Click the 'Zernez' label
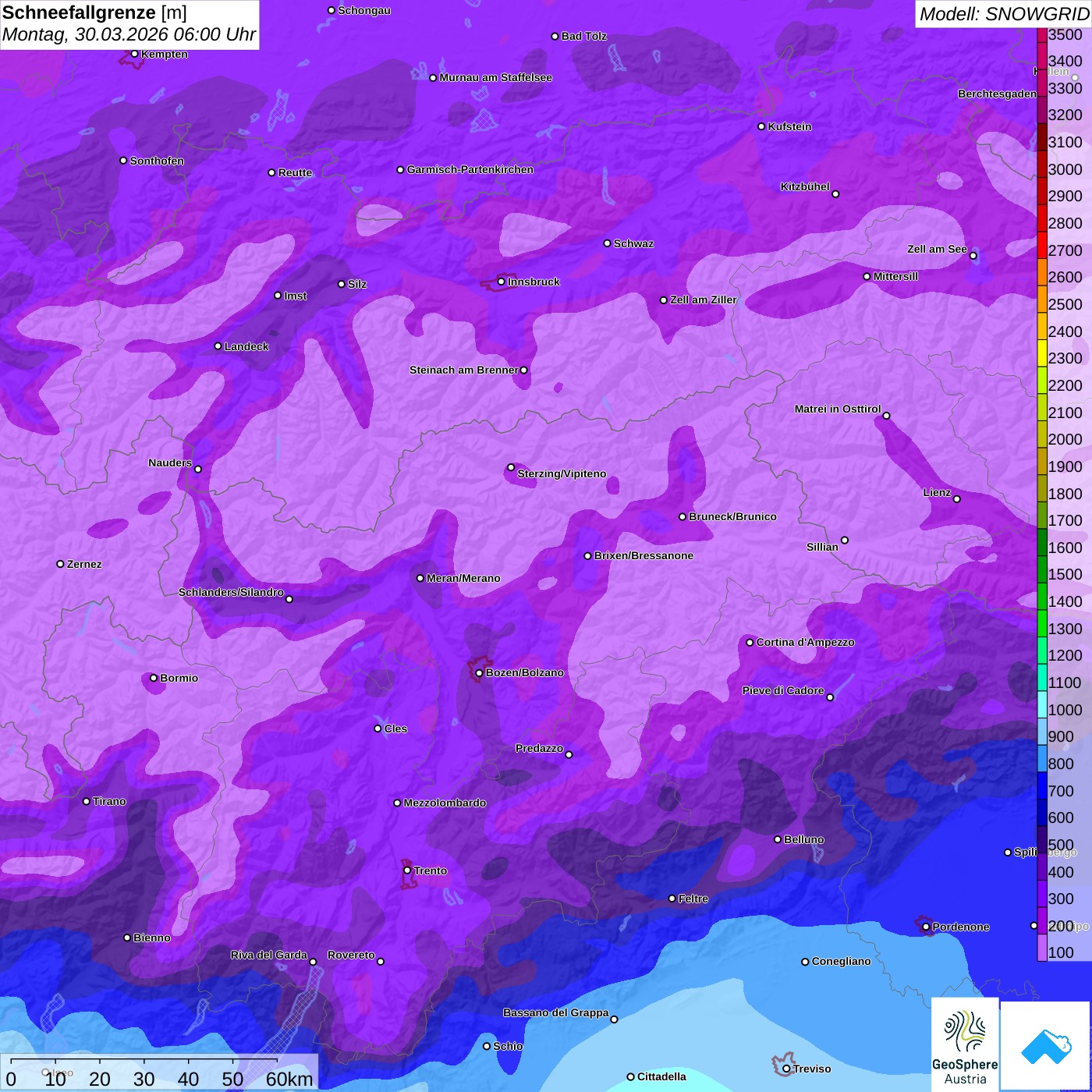 coord(84,564)
